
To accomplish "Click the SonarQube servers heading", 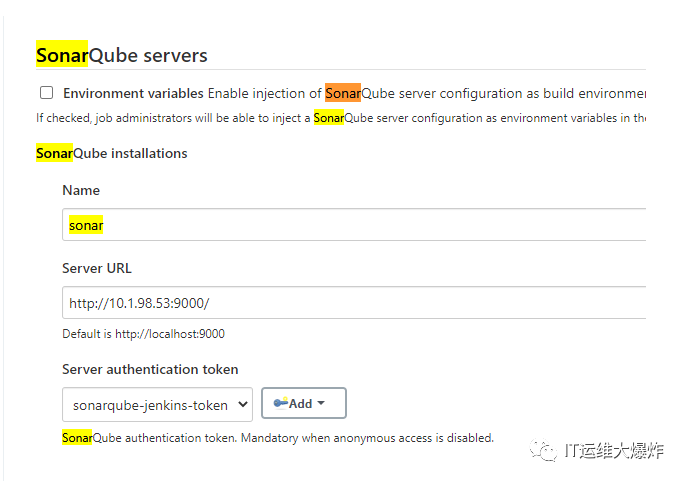I will pyautogui.click(x=121, y=55).
